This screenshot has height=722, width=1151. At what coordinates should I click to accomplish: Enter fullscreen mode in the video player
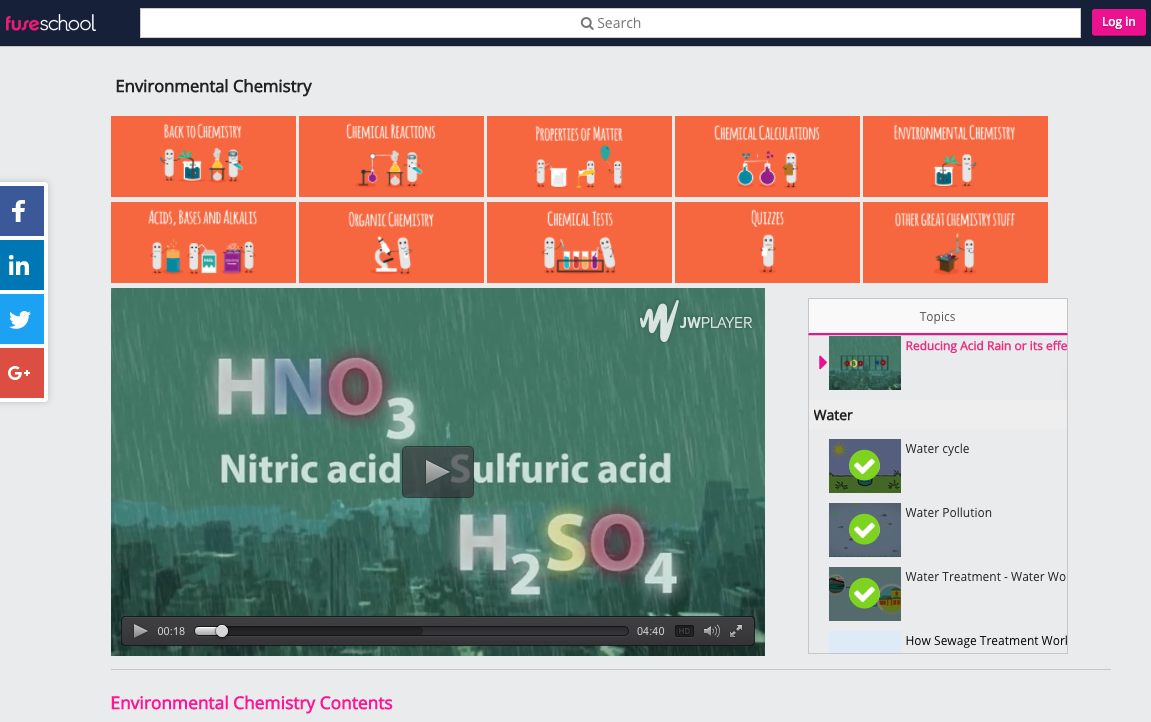737,631
